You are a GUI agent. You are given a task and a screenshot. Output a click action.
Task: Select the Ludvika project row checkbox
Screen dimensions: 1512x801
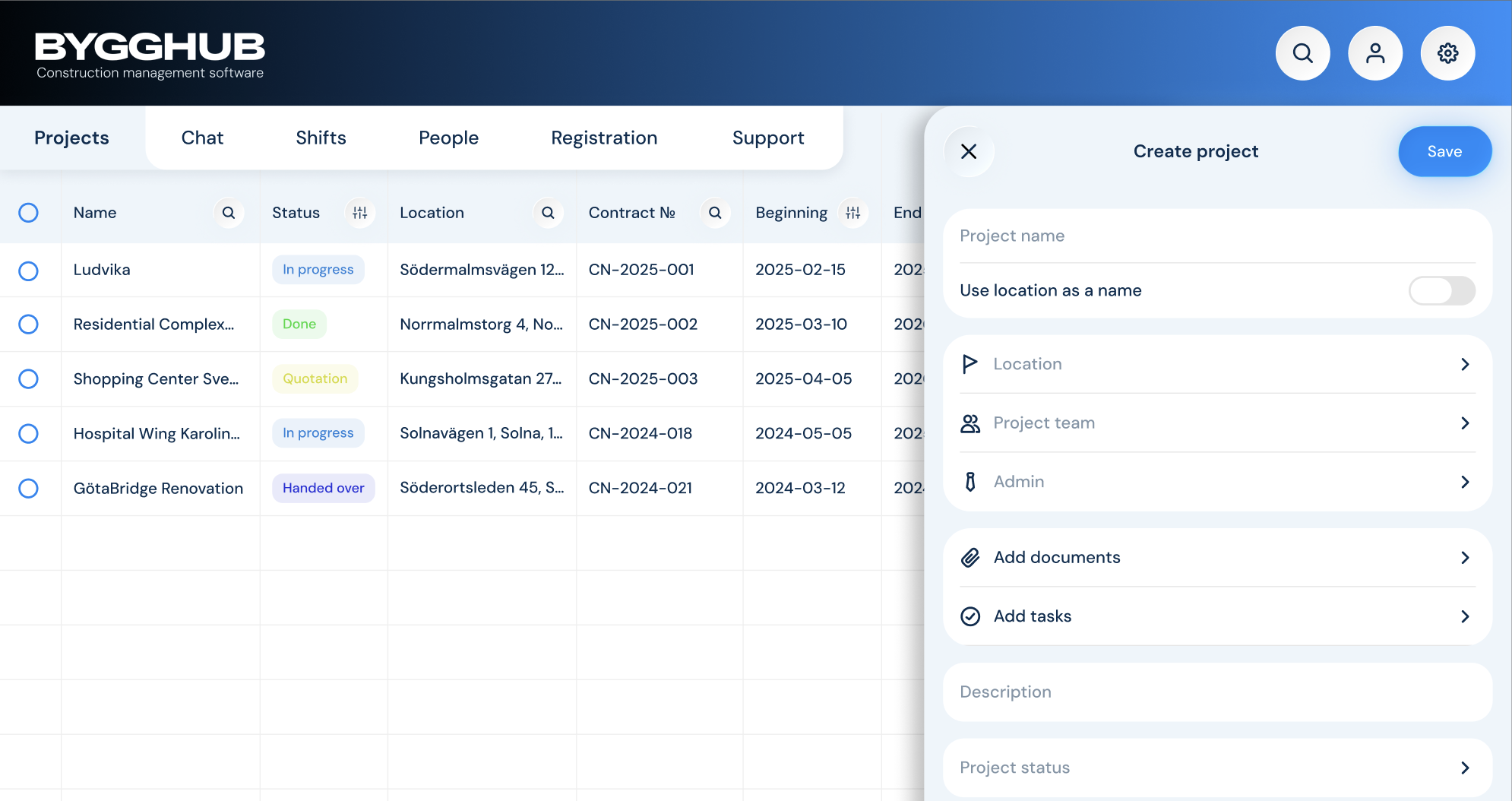coord(28,271)
